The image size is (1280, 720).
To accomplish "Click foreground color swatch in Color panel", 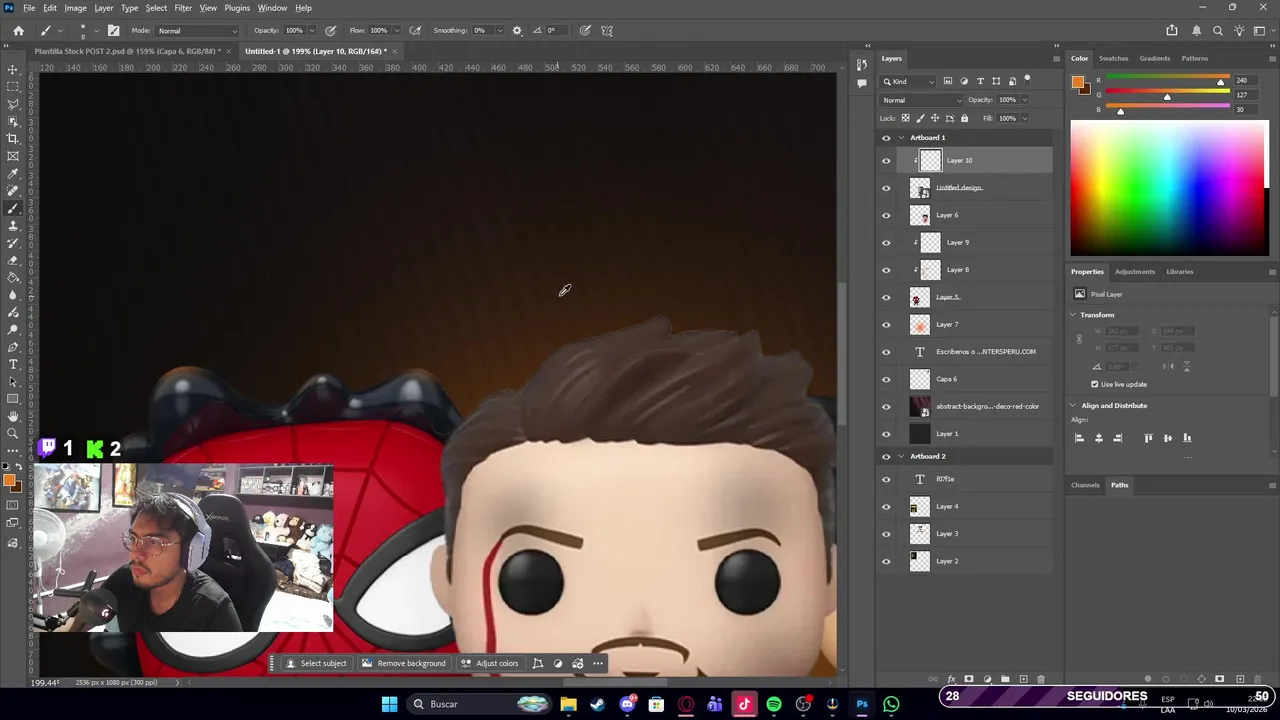I will point(1077,83).
